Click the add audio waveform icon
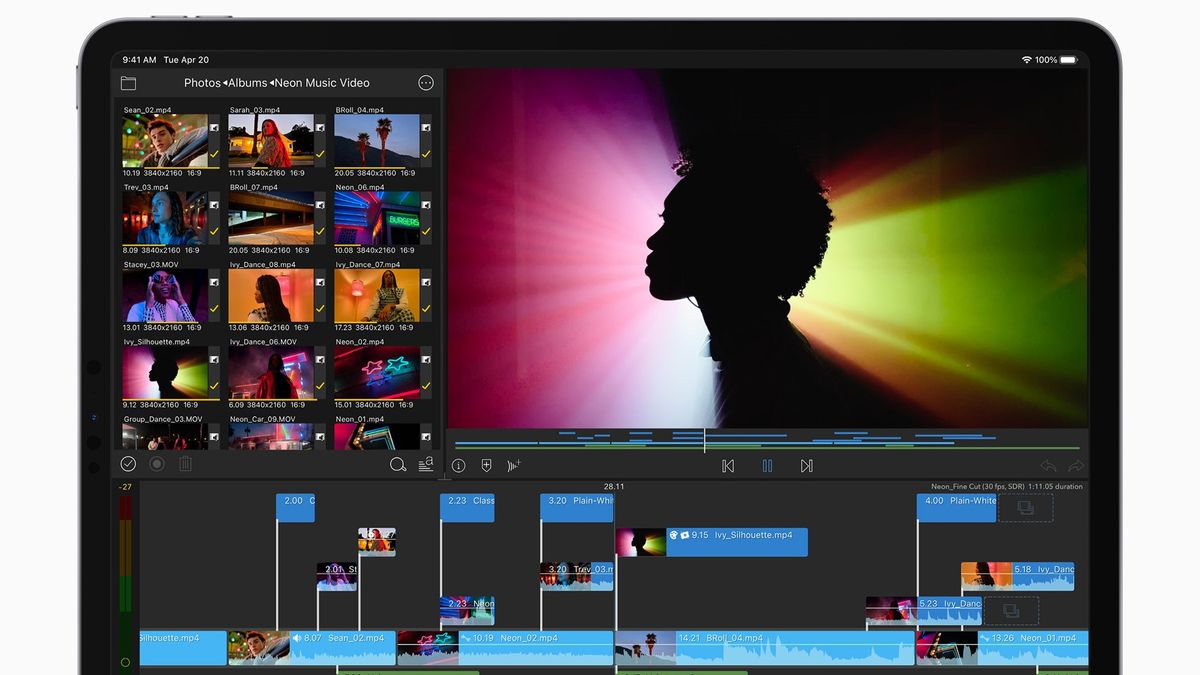The height and width of the screenshot is (675, 1200). pyautogui.click(x=514, y=466)
